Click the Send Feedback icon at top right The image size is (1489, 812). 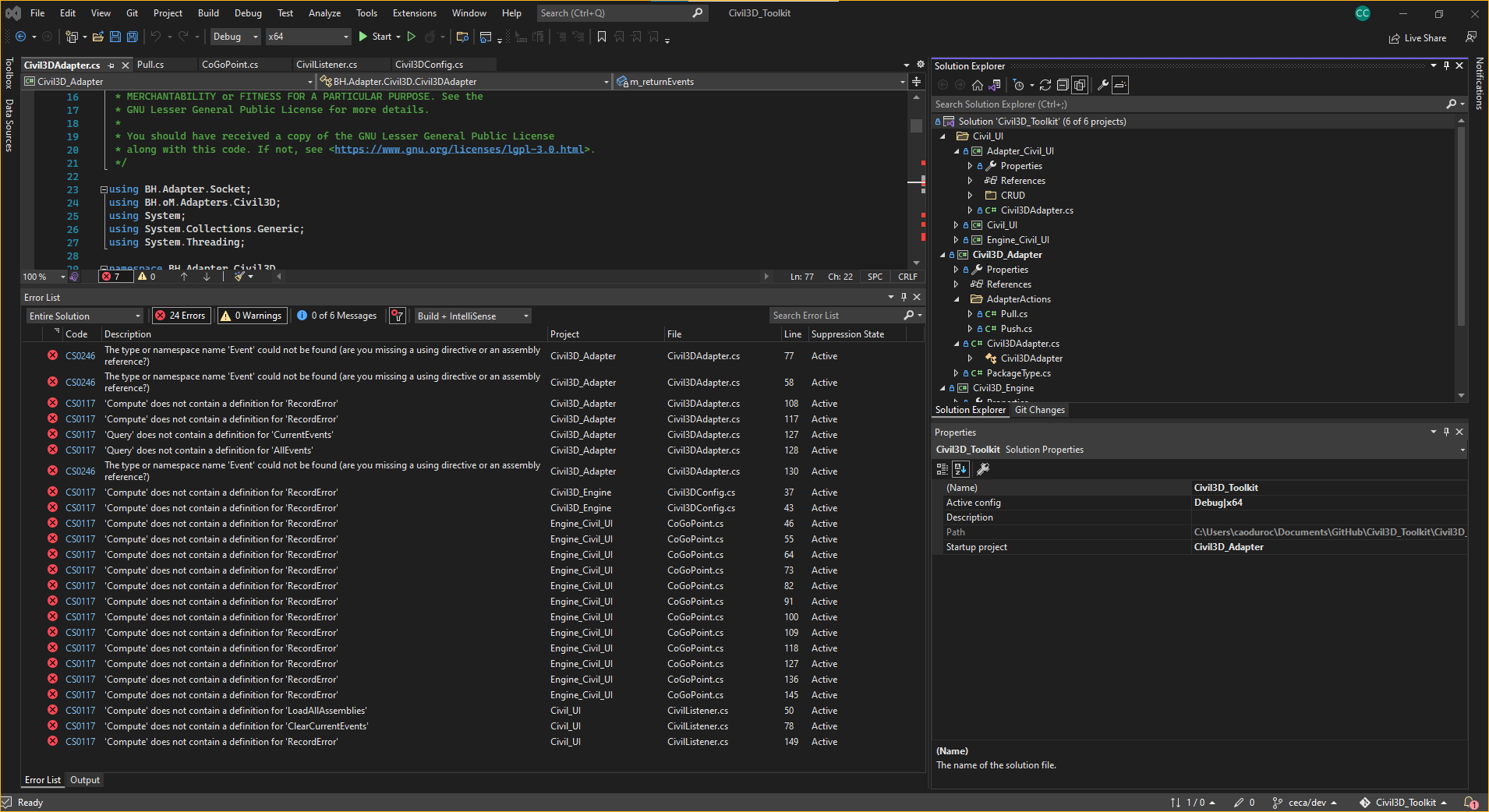pyautogui.click(x=1471, y=37)
